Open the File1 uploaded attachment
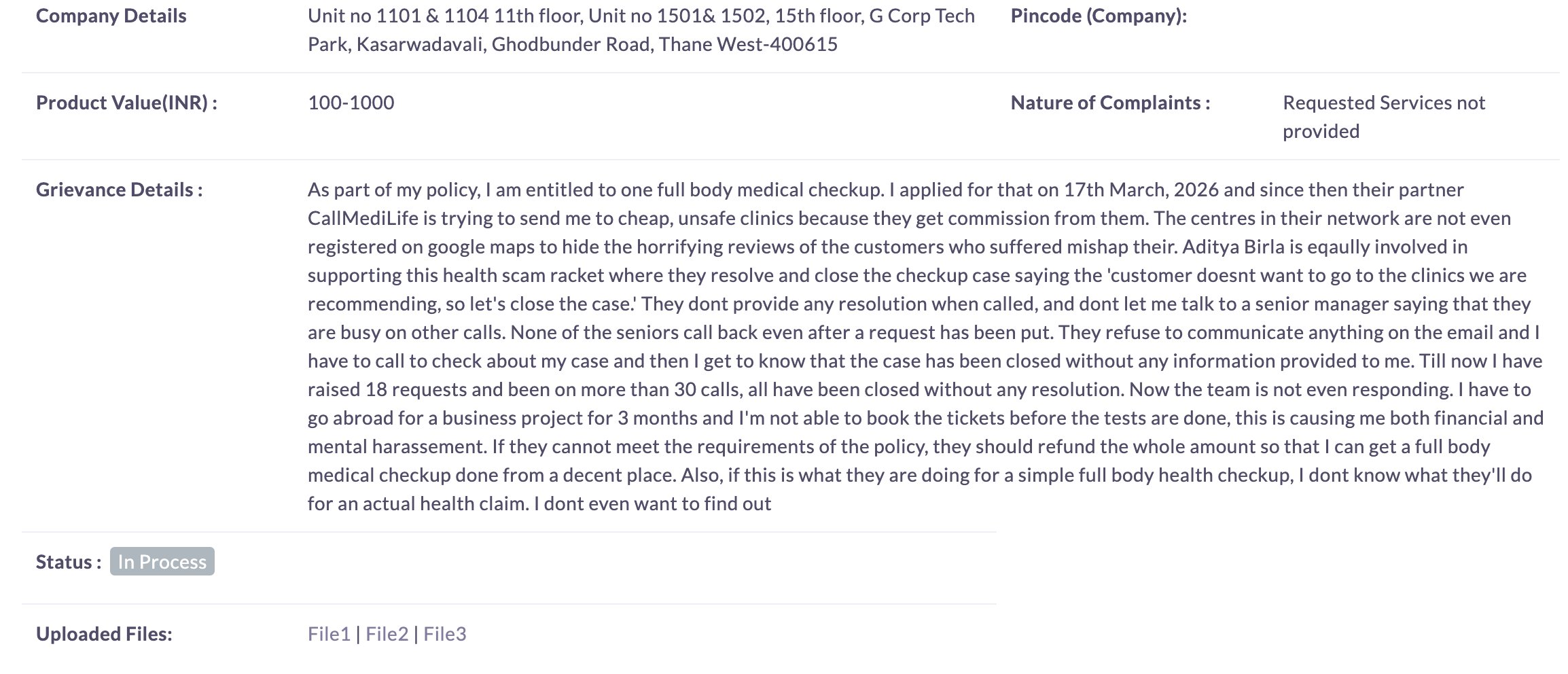1568x674 pixels. 329,634
